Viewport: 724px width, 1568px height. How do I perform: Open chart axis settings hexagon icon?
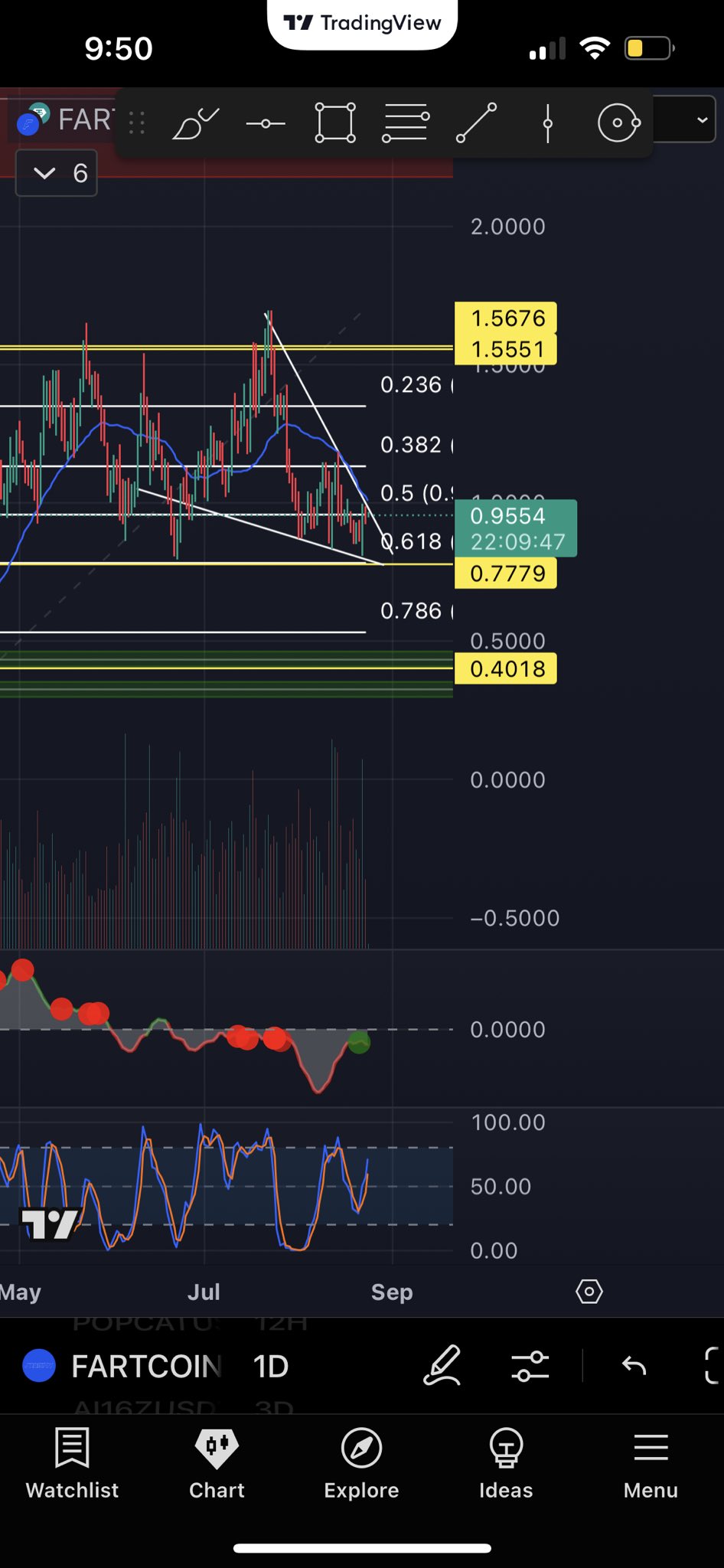589,1292
